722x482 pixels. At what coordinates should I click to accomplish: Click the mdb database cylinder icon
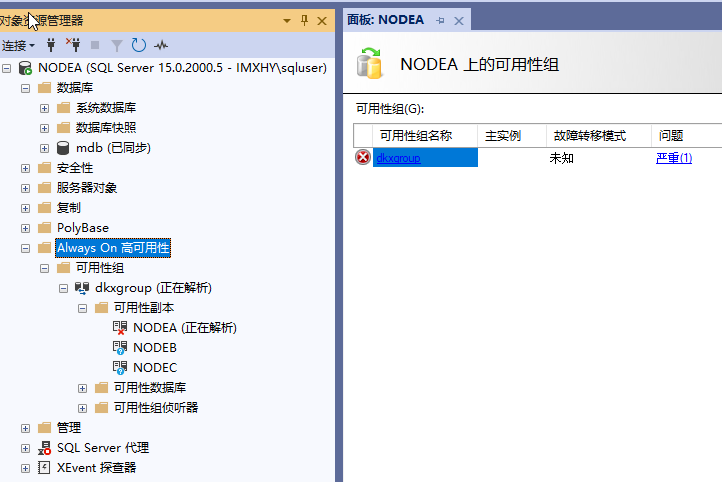pyautogui.click(x=63, y=148)
